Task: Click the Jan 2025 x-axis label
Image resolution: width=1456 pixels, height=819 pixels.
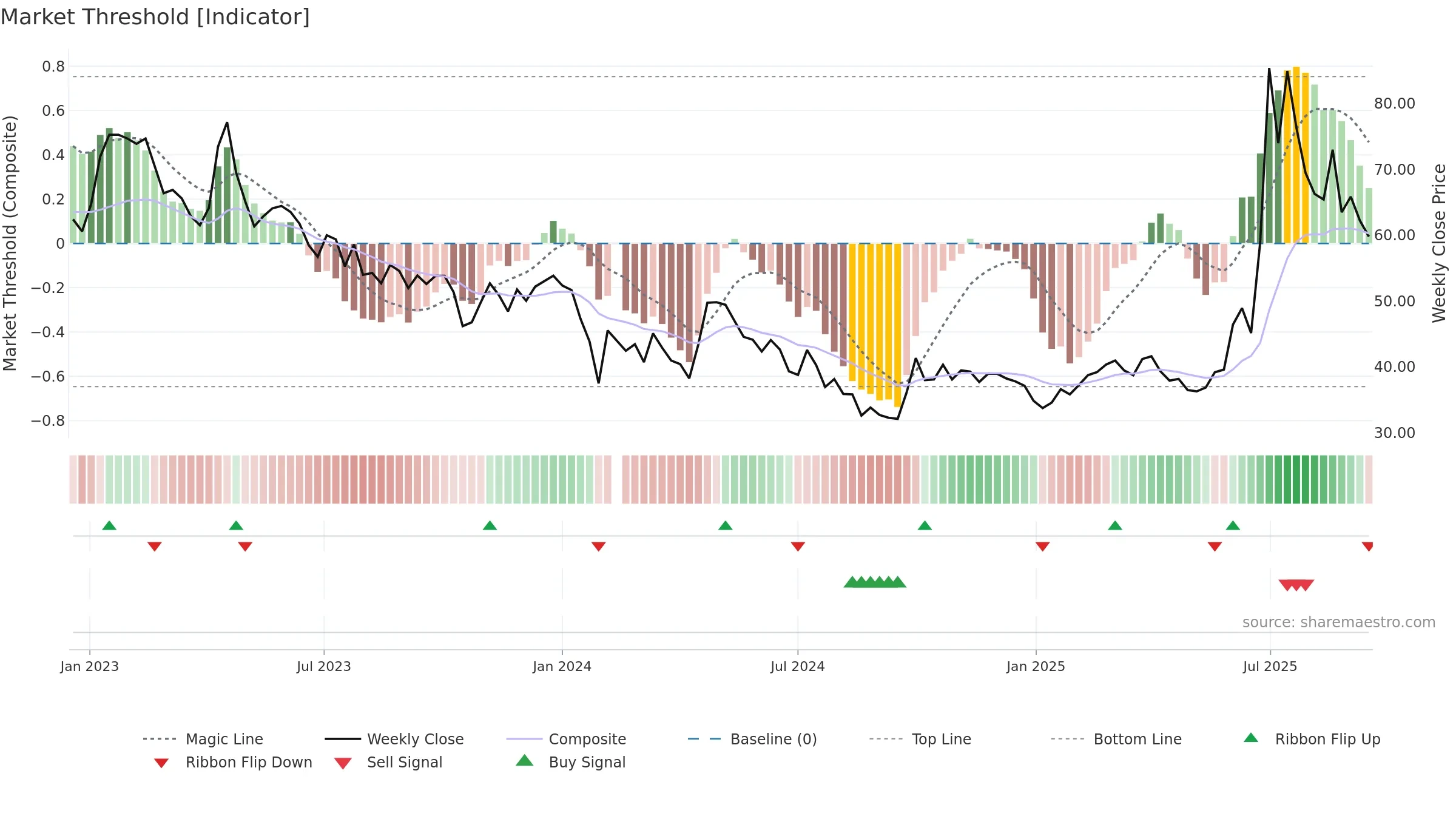Action: click(x=1036, y=666)
